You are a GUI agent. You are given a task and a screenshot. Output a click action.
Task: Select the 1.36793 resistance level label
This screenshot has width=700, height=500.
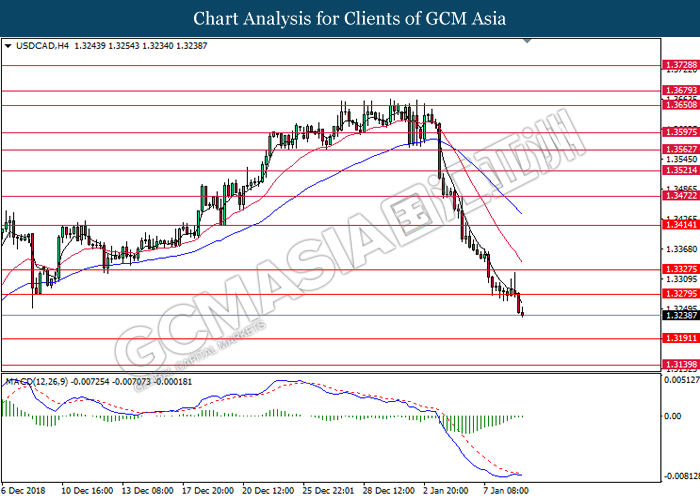point(681,90)
